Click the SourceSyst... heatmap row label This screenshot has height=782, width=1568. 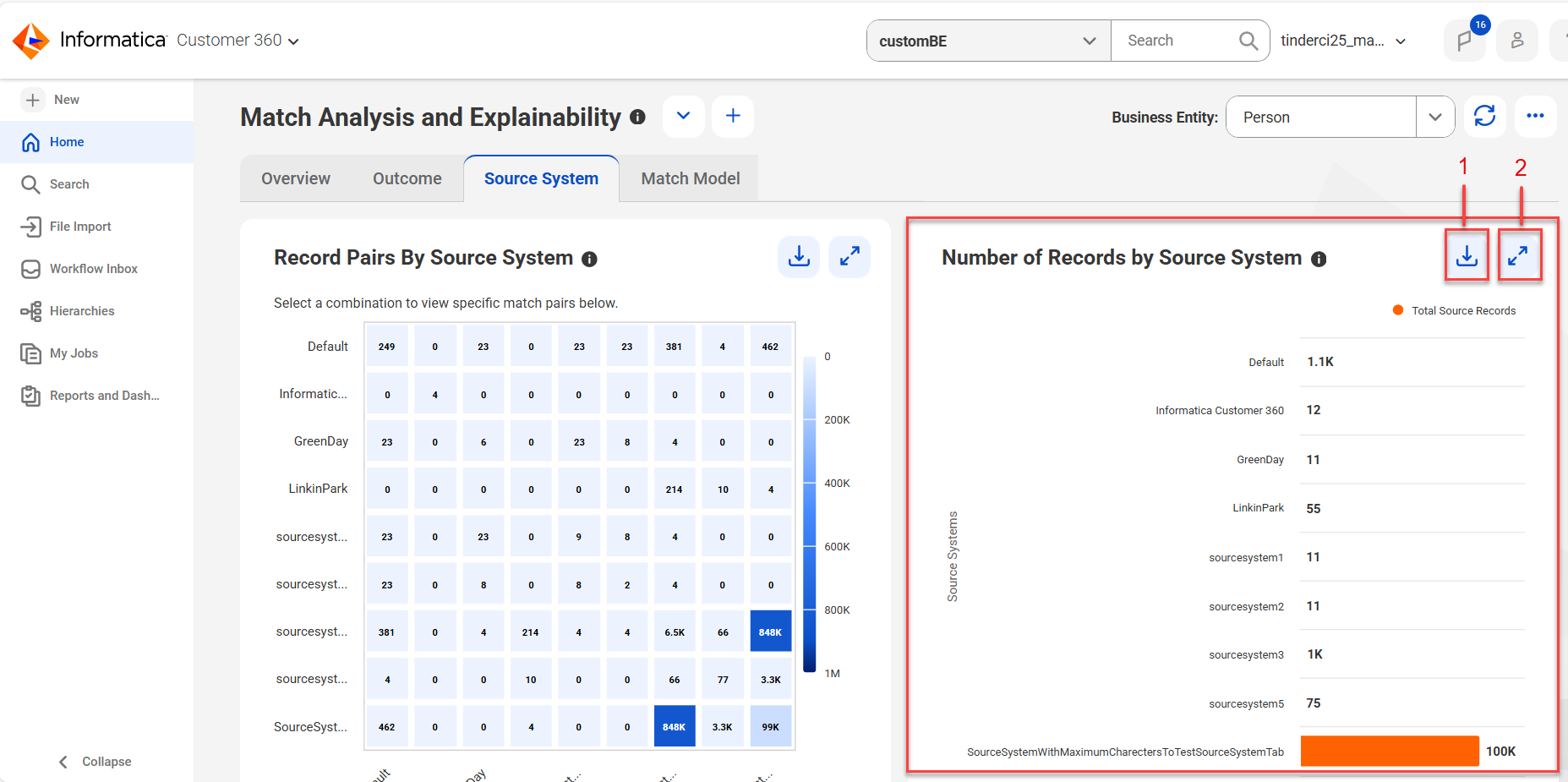click(310, 726)
